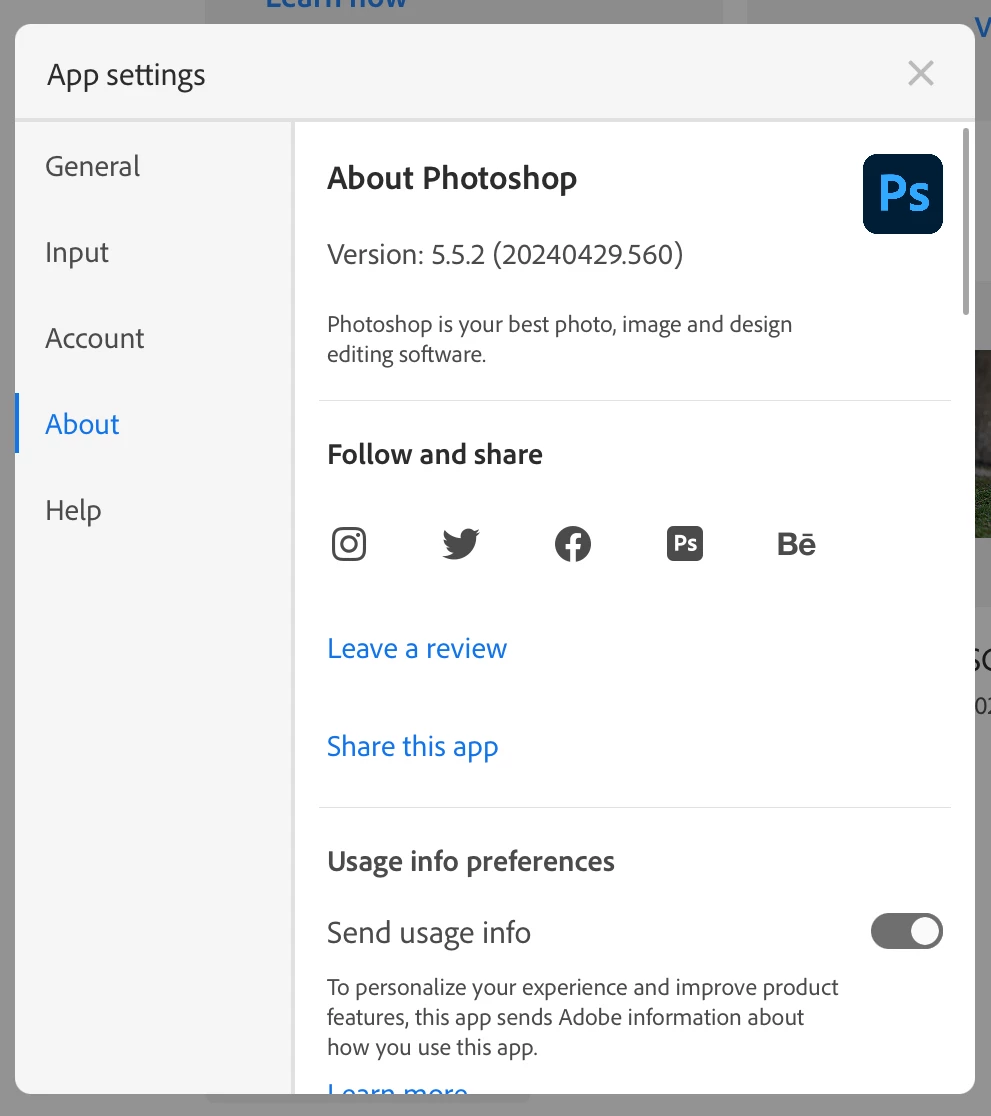This screenshot has height=1116, width=991.
Task: Click the Usage info preferences heading
Action: [x=471, y=862]
